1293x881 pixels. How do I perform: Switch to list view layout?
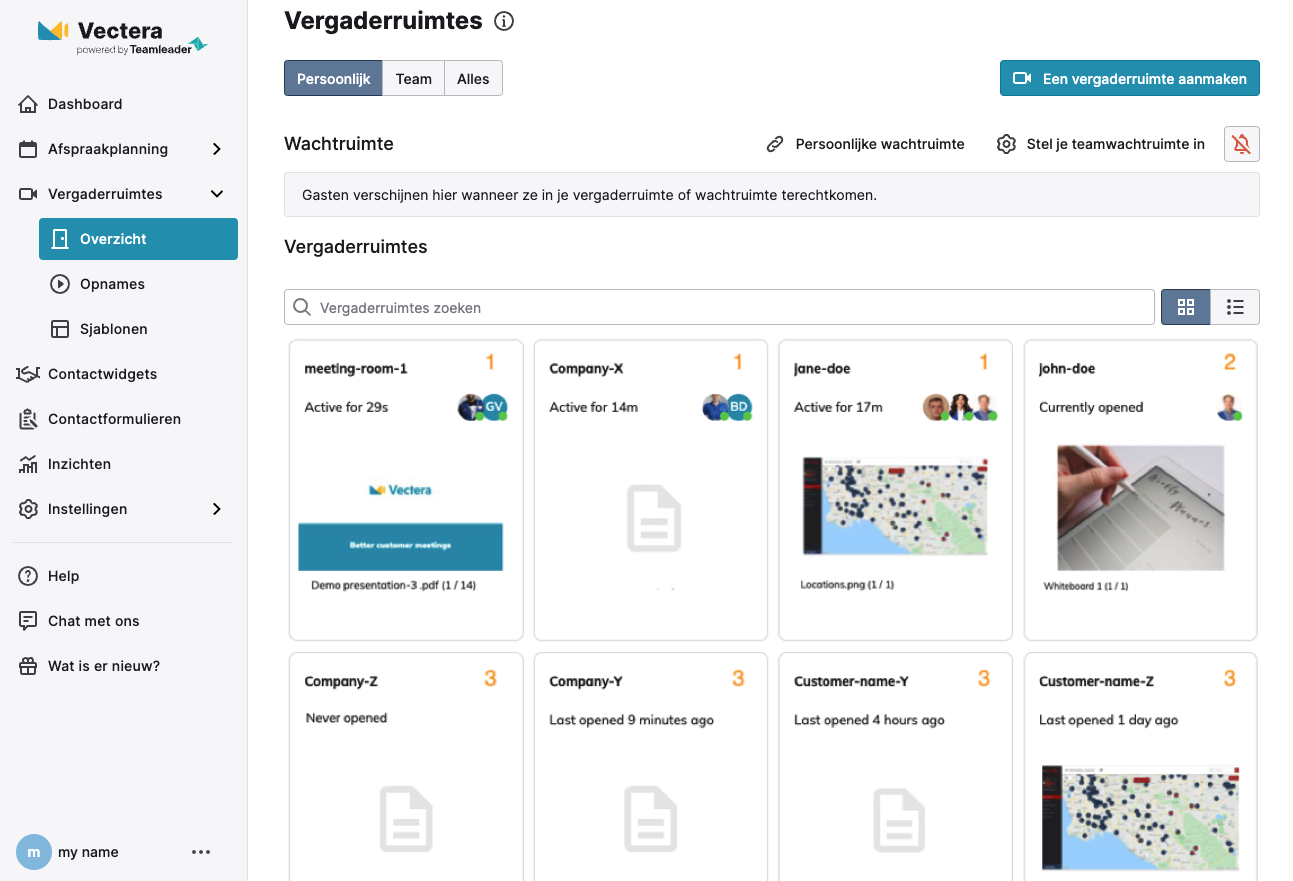coord(1235,308)
